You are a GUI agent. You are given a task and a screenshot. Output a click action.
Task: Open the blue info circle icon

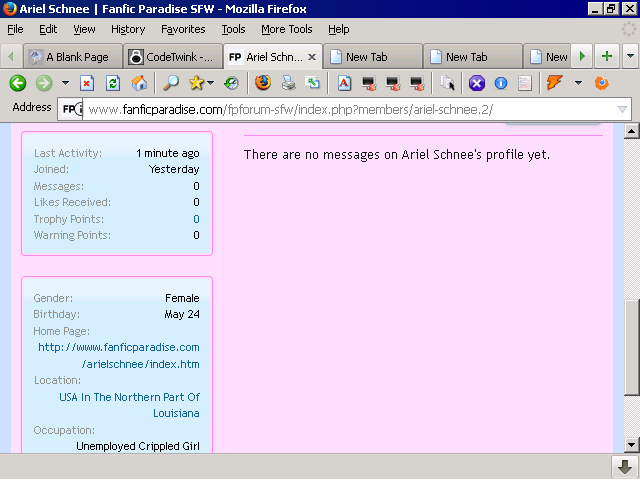pos(501,83)
